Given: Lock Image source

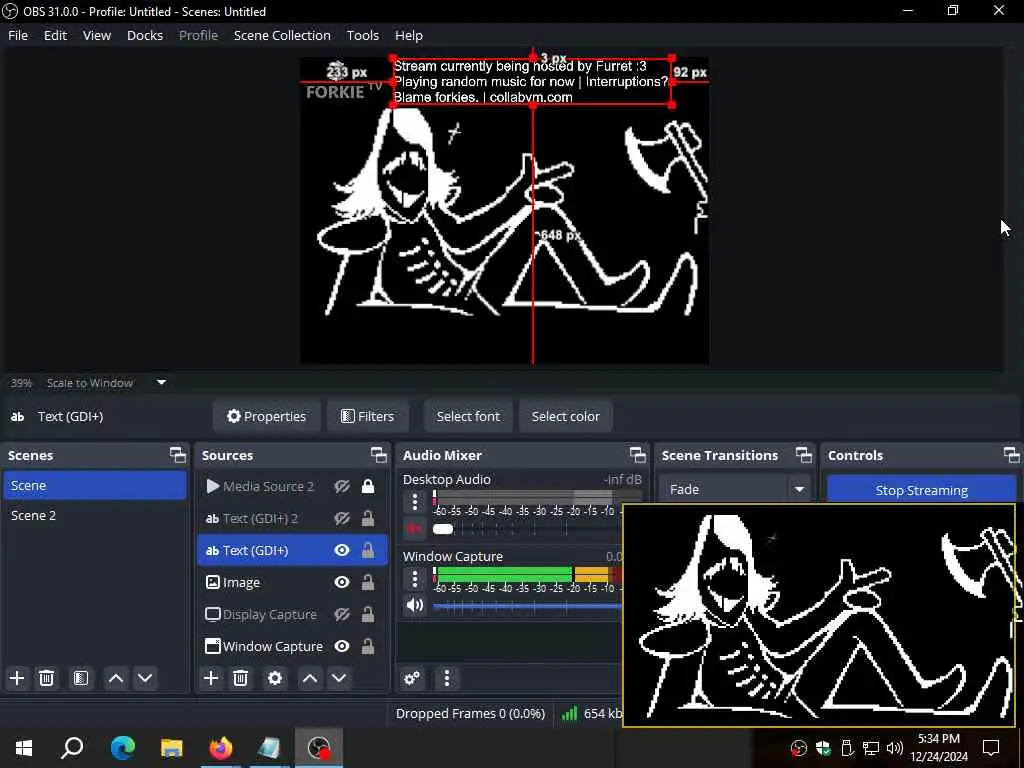Looking at the screenshot, I should (x=368, y=582).
